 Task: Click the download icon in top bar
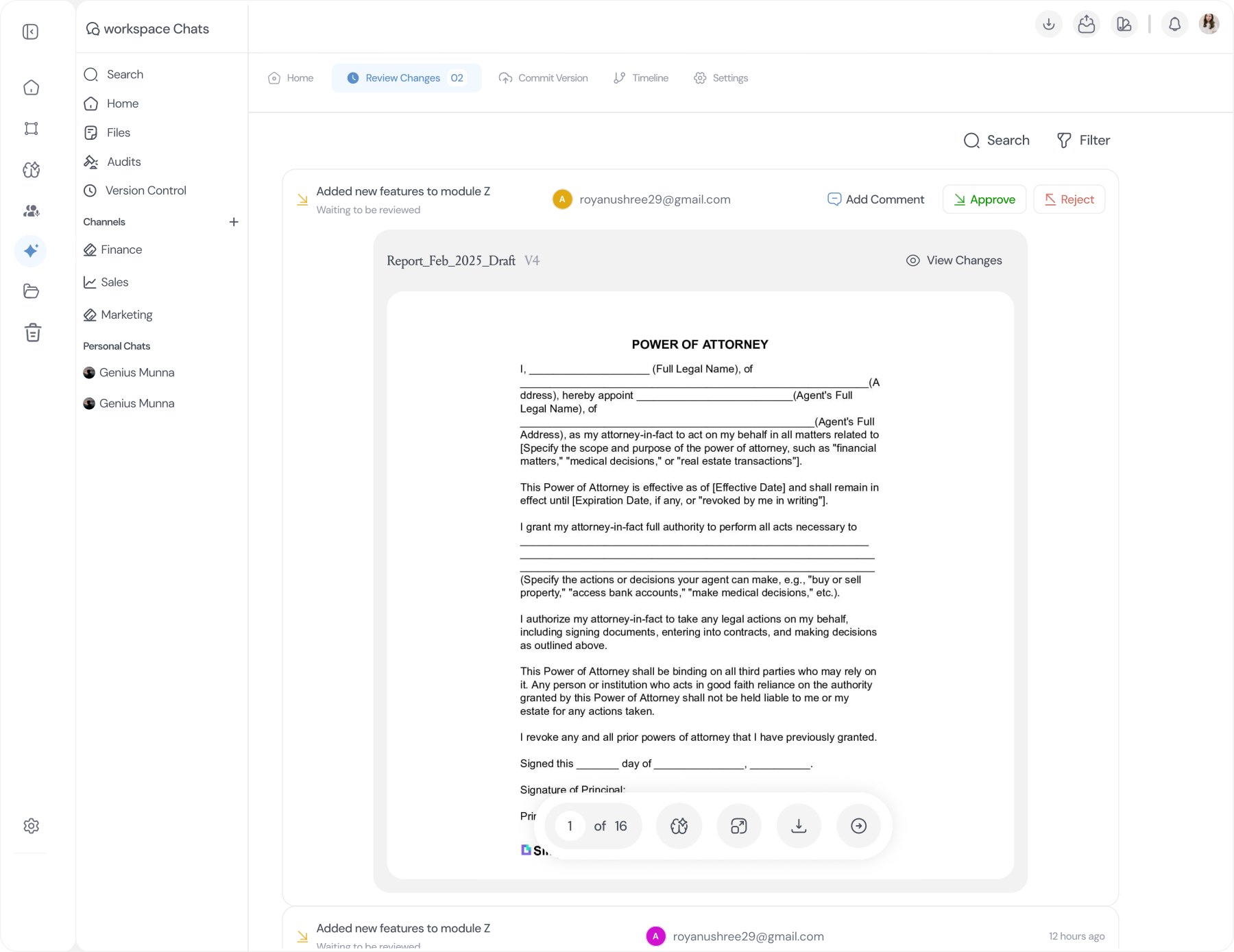[x=1049, y=24]
